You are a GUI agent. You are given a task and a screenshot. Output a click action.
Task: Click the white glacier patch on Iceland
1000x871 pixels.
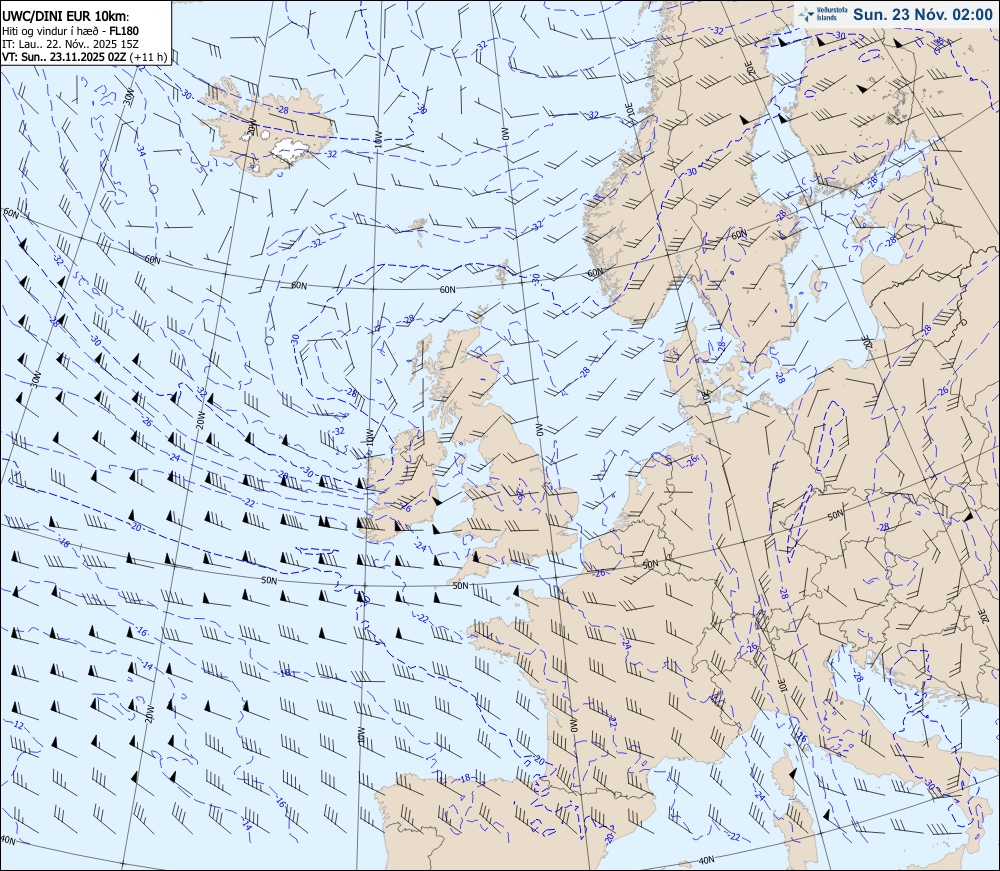[x=288, y=149]
